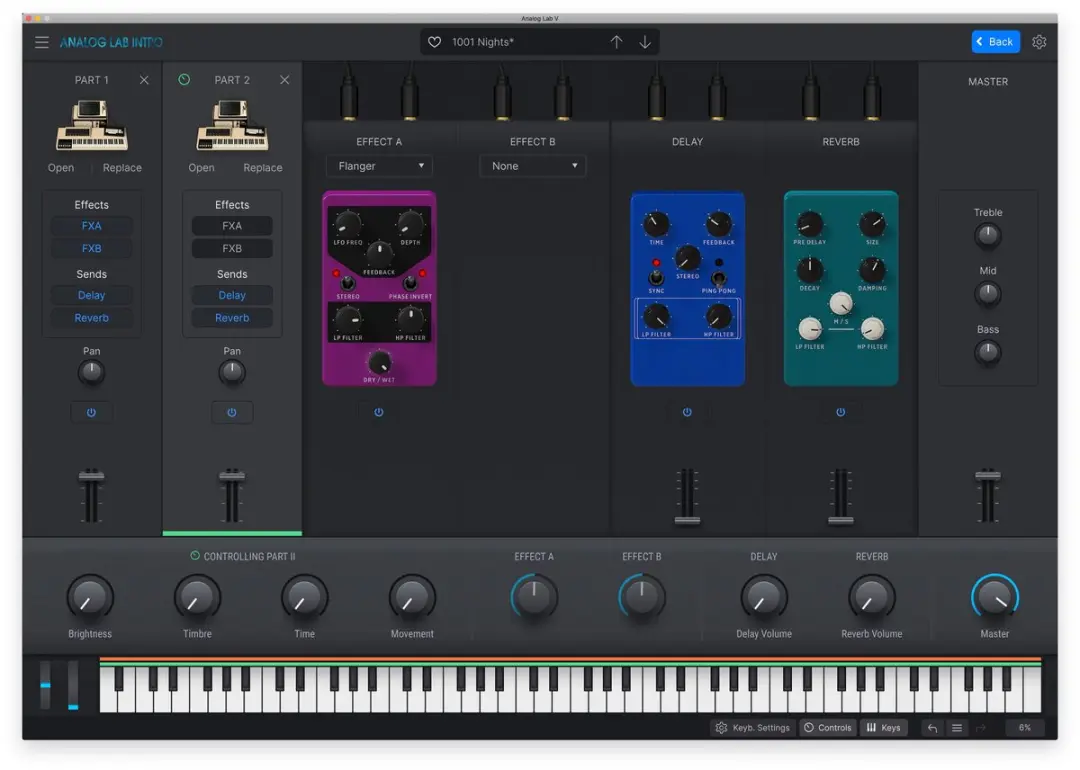Bypass the Delay with its power icon
The height and width of the screenshot is (770, 1080).
coord(687,412)
